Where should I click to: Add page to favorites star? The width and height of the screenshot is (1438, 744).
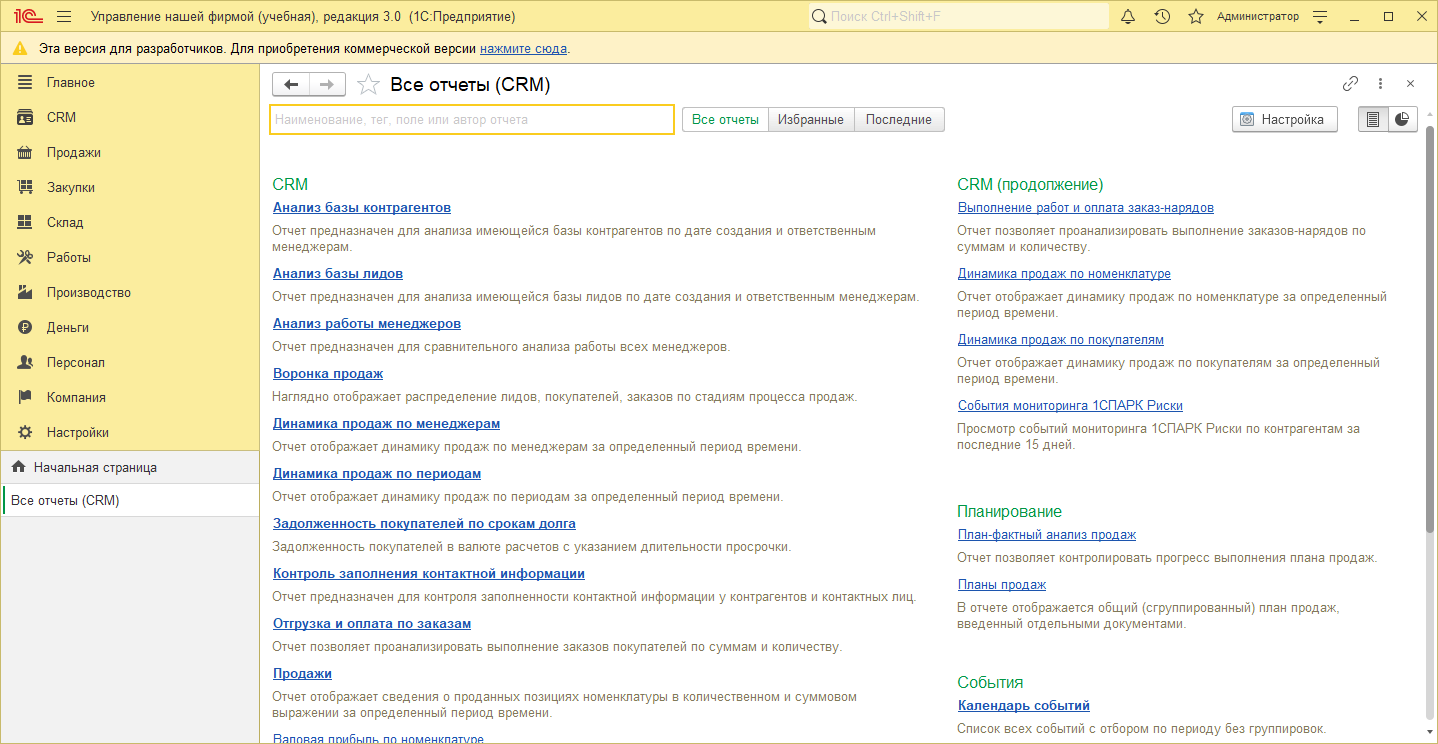[x=368, y=85]
